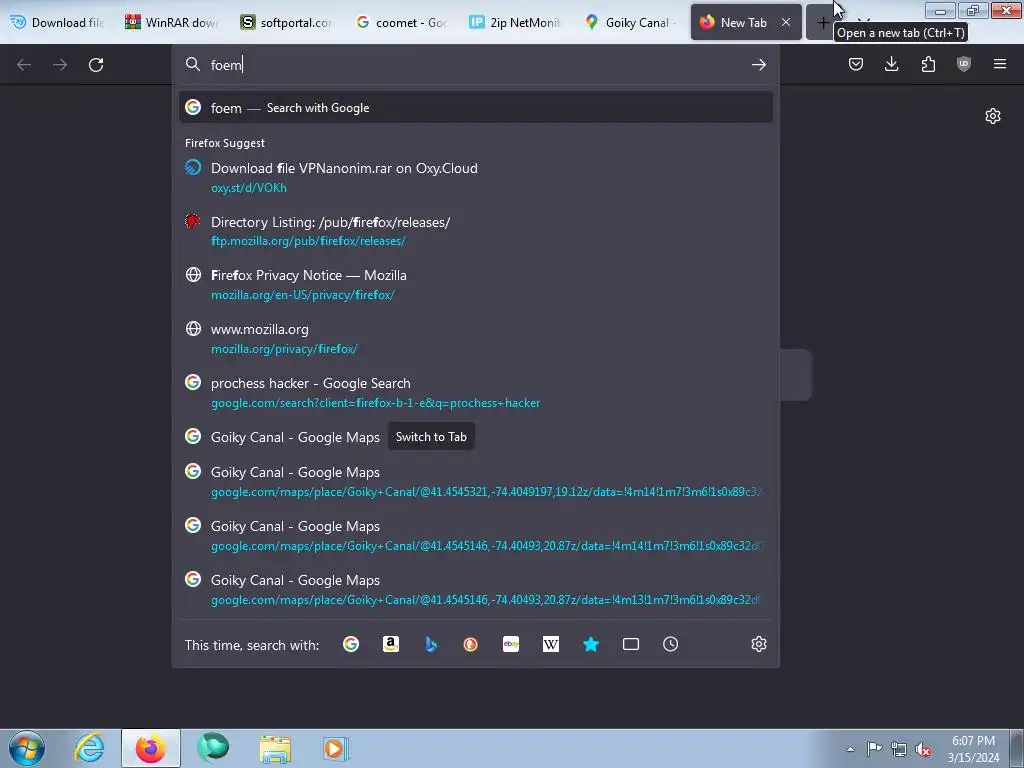Click the Go arrow in address bar

pyautogui.click(x=758, y=65)
